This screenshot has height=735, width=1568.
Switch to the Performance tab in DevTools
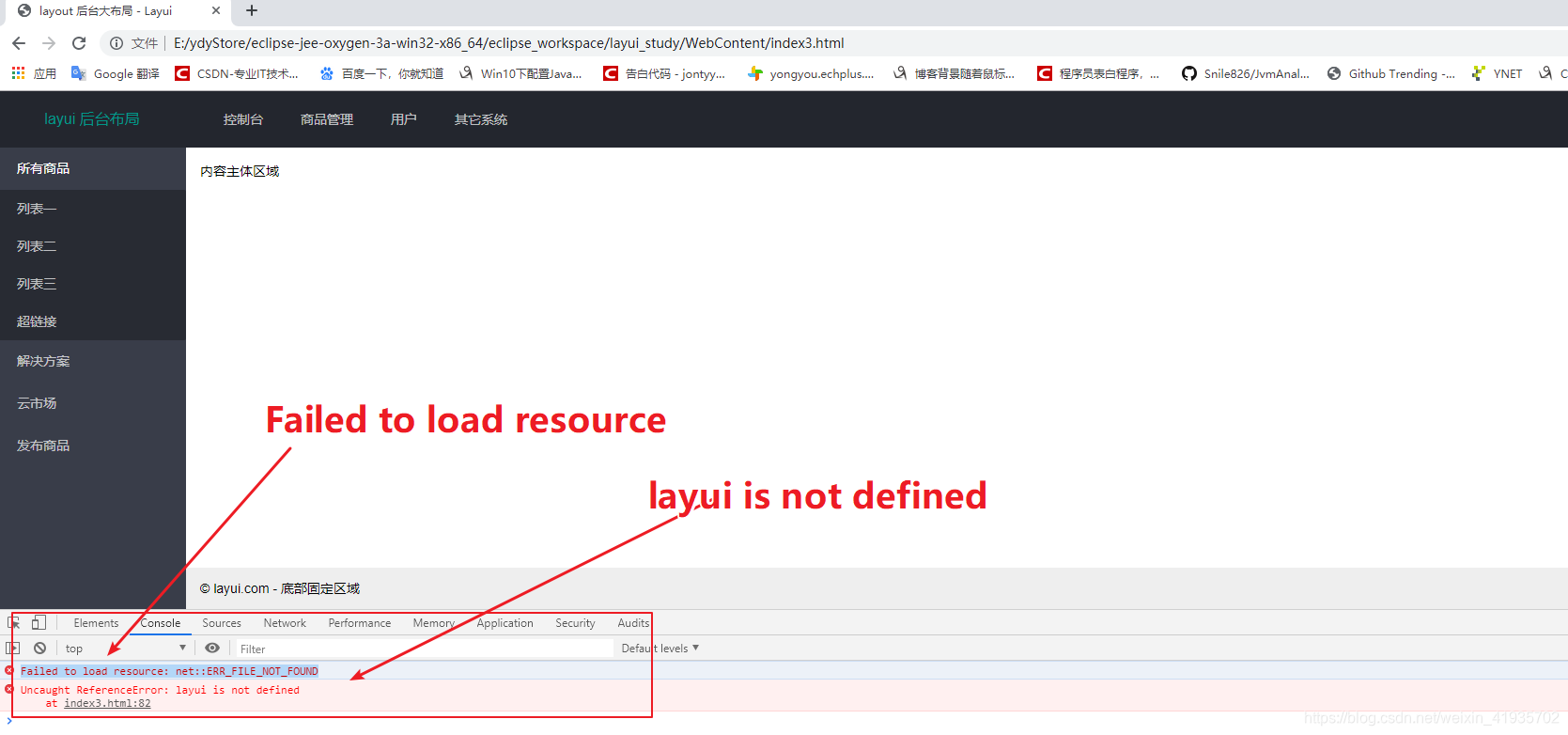[x=360, y=623]
